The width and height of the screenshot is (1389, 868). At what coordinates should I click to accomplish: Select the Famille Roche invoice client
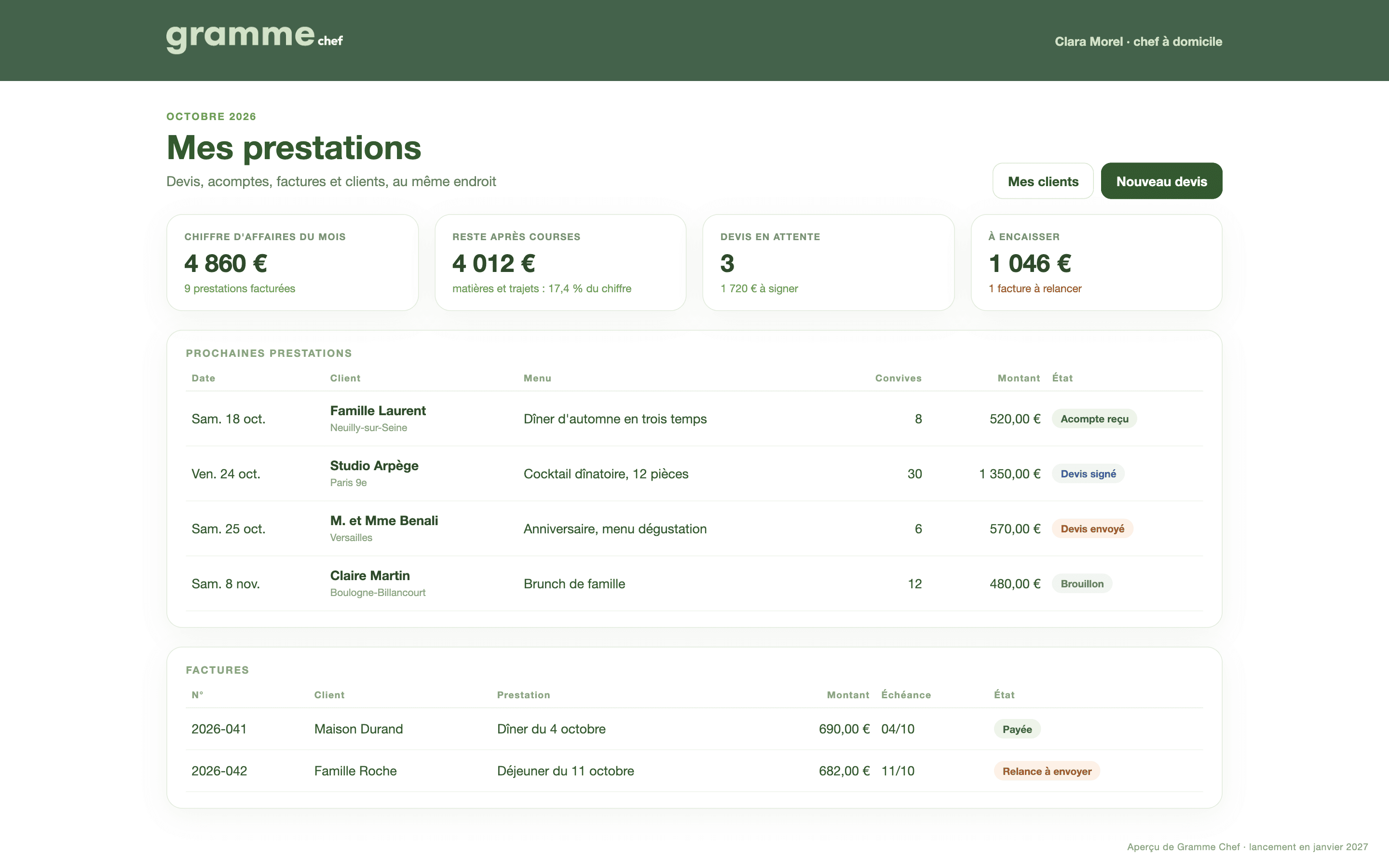pos(355,771)
